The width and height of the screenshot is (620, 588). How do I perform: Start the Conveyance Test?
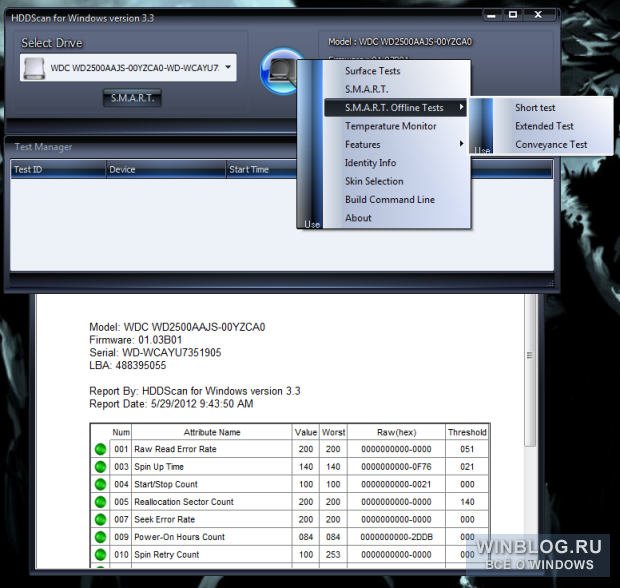pyautogui.click(x=551, y=144)
